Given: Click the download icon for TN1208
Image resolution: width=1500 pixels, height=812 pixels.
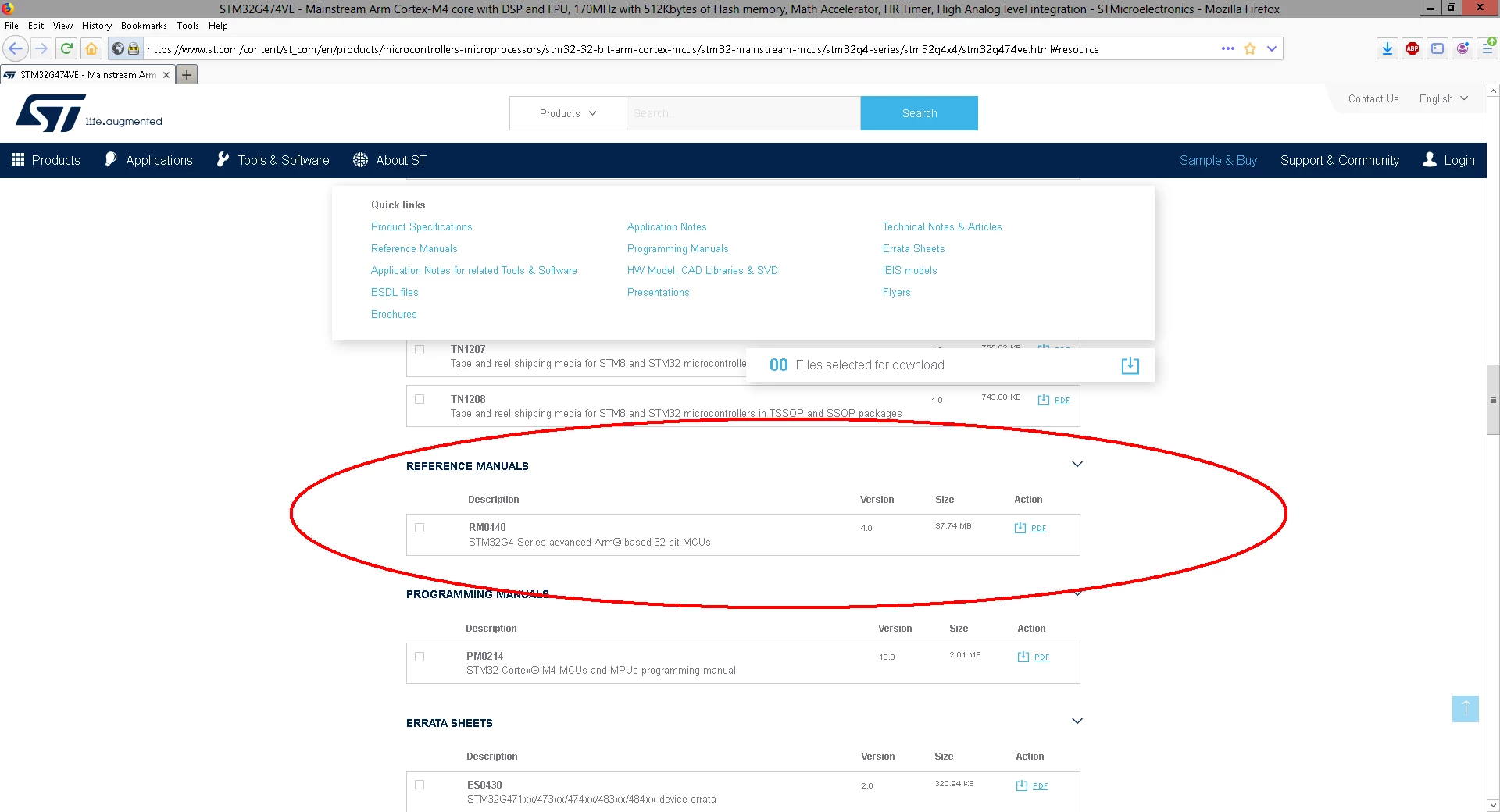Looking at the screenshot, I should tap(1044, 400).
